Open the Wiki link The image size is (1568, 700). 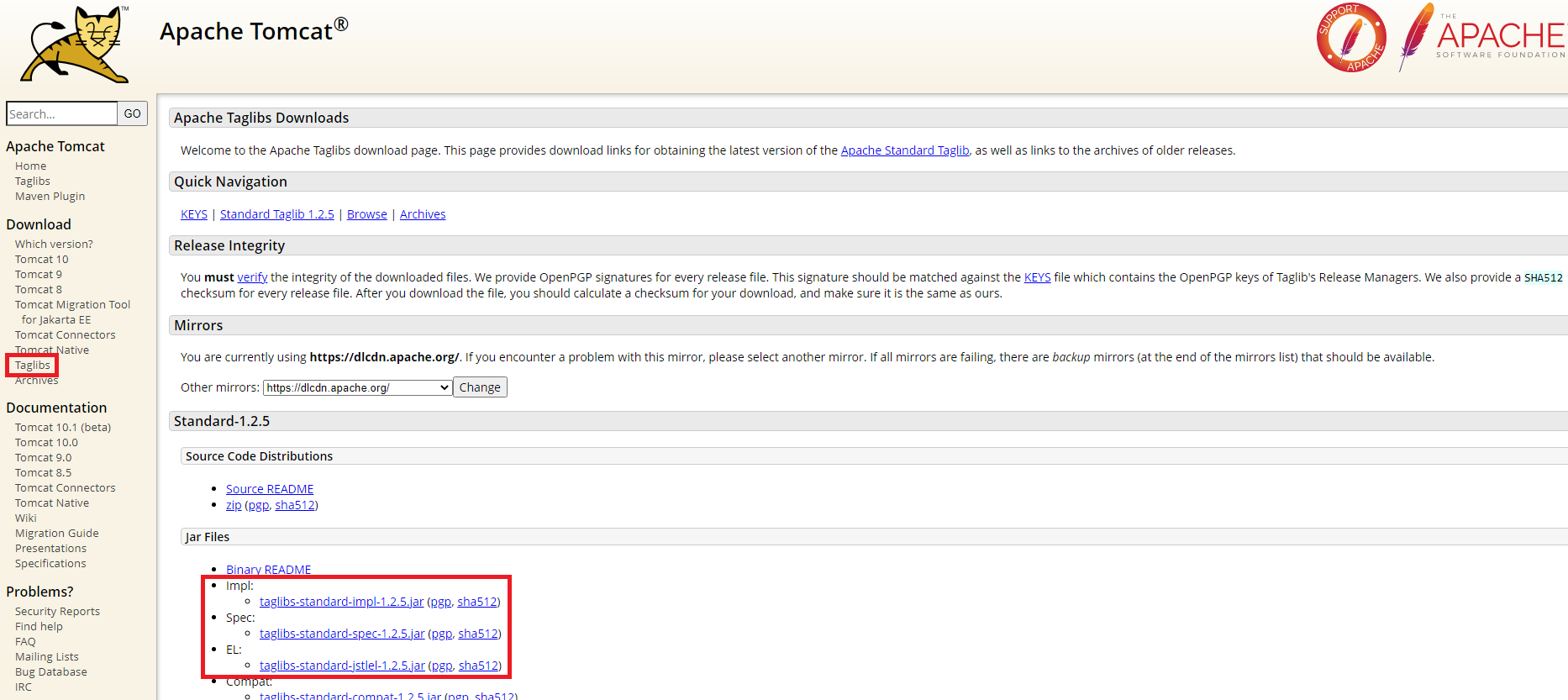[26, 518]
